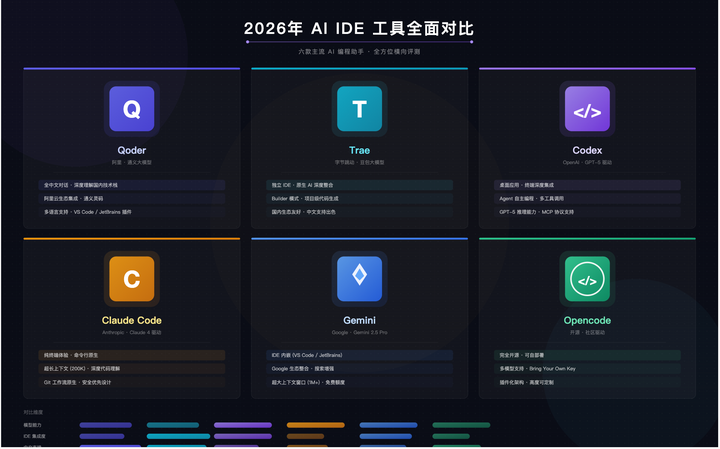Click Codex's '桌面应用' feature row
The height and width of the screenshot is (449, 720).
587,185
